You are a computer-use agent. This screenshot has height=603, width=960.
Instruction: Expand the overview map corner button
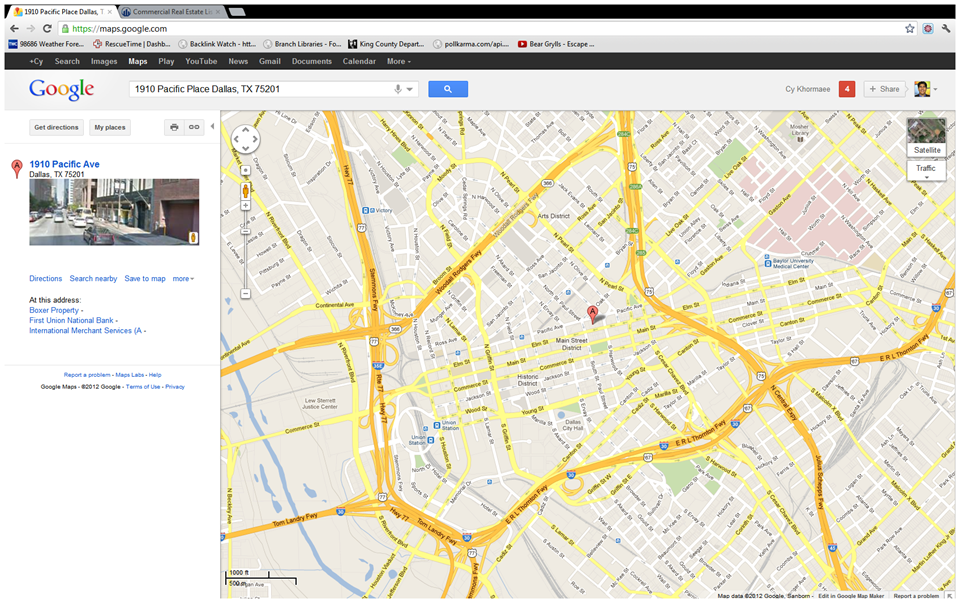pyautogui.click(x=950, y=594)
